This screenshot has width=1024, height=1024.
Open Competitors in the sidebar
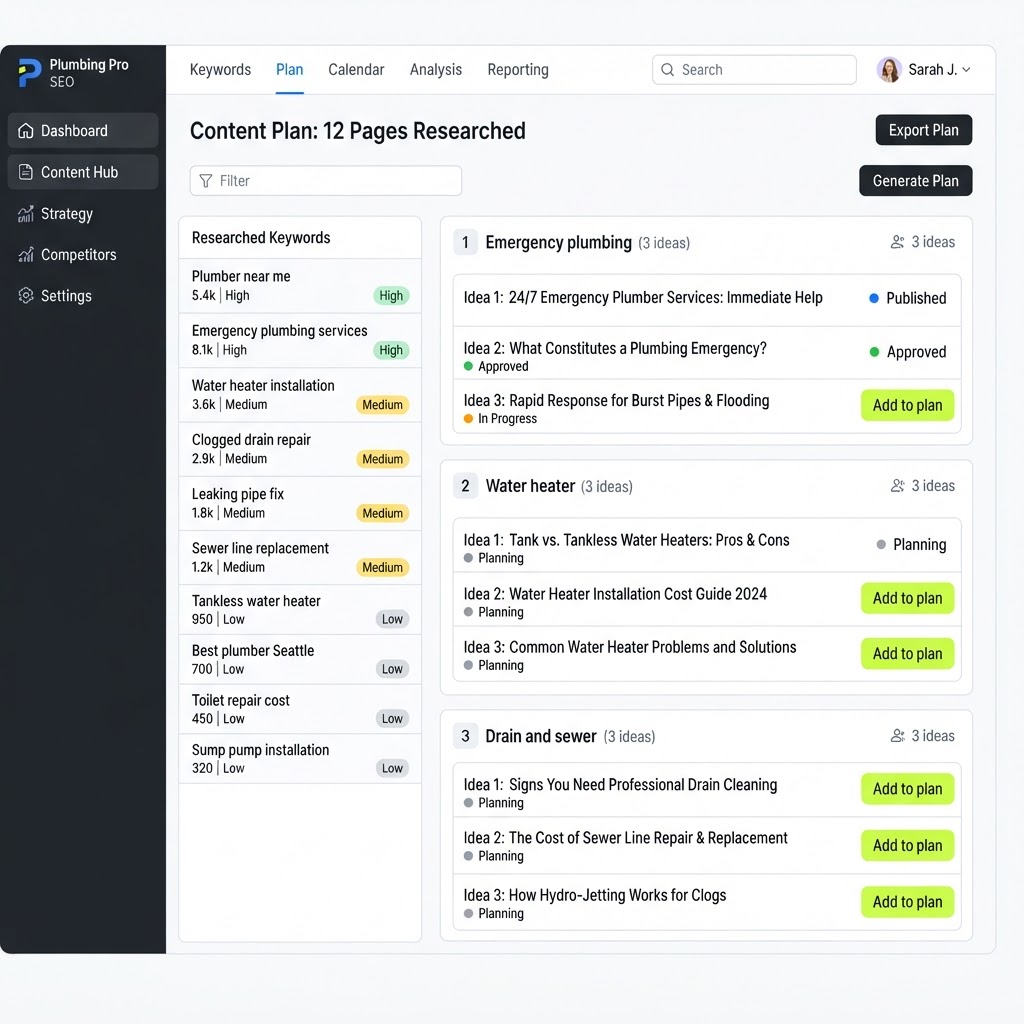83,255
